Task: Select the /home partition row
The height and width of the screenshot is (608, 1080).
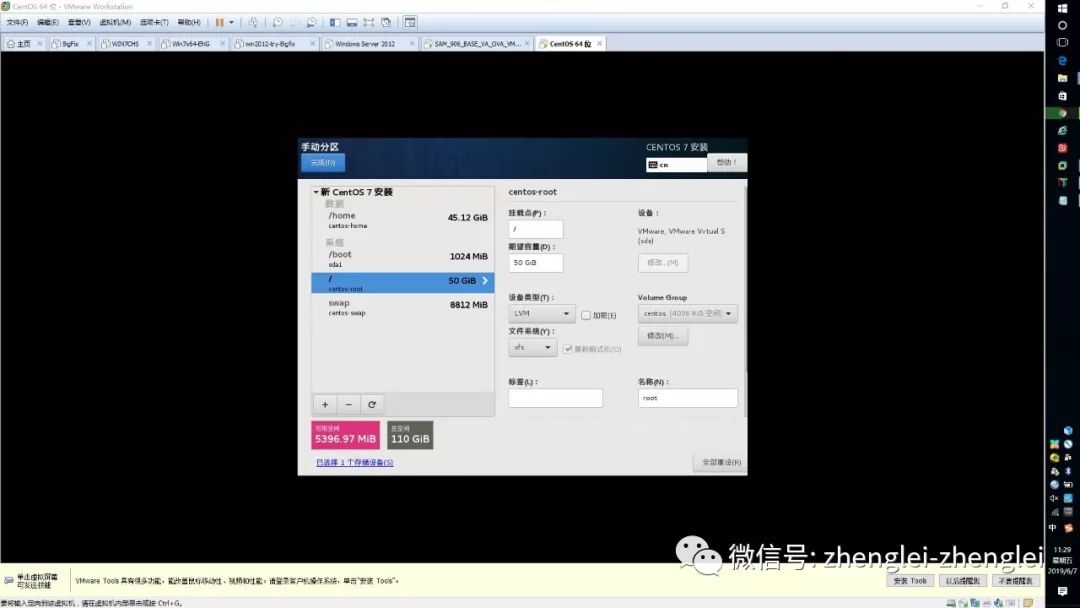Action: (403, 220)
